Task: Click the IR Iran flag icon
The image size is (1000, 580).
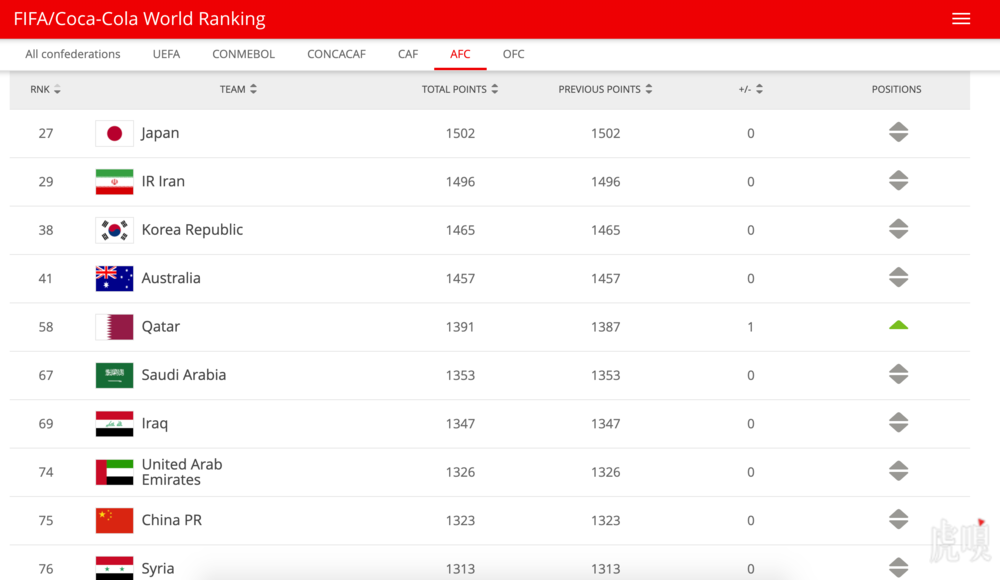Action: point(114,182)
